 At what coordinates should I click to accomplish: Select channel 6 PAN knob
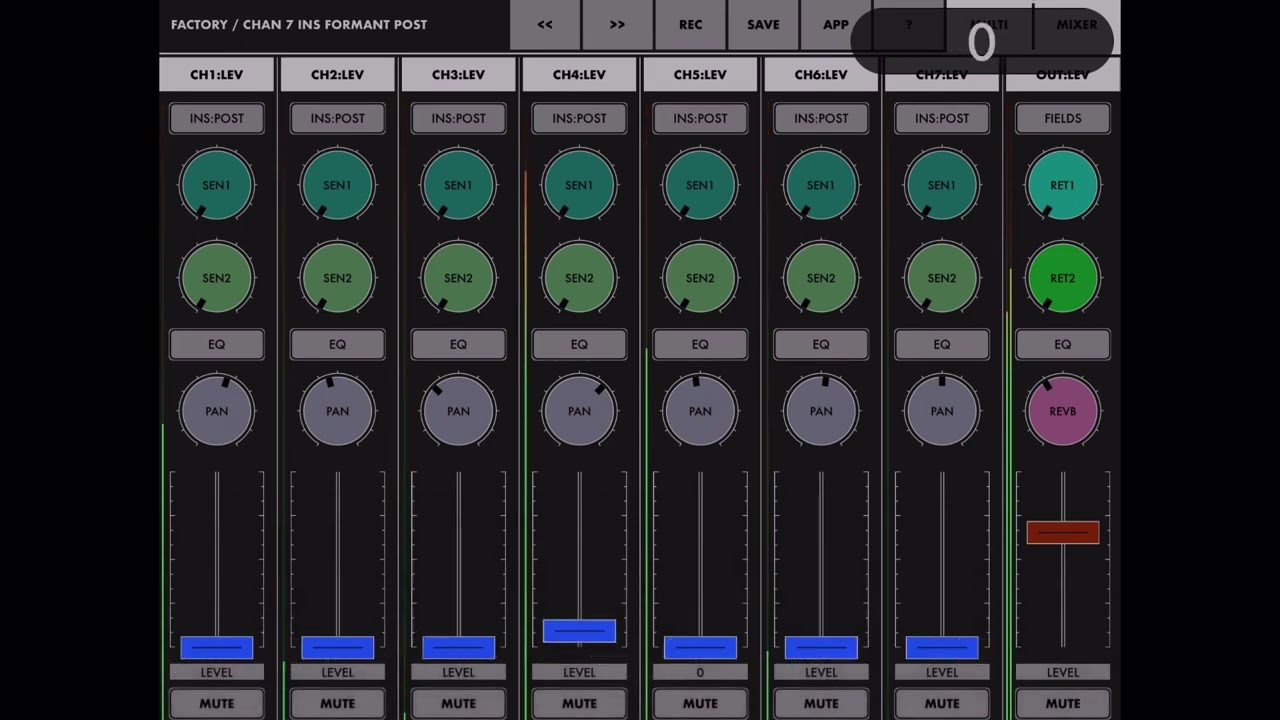821,411
